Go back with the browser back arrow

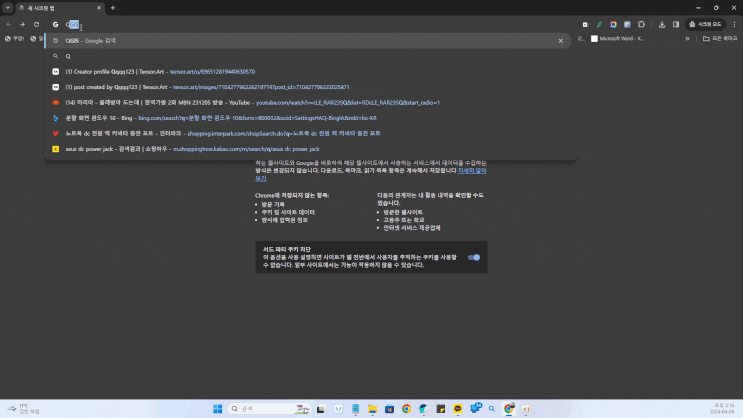point(9,24)
